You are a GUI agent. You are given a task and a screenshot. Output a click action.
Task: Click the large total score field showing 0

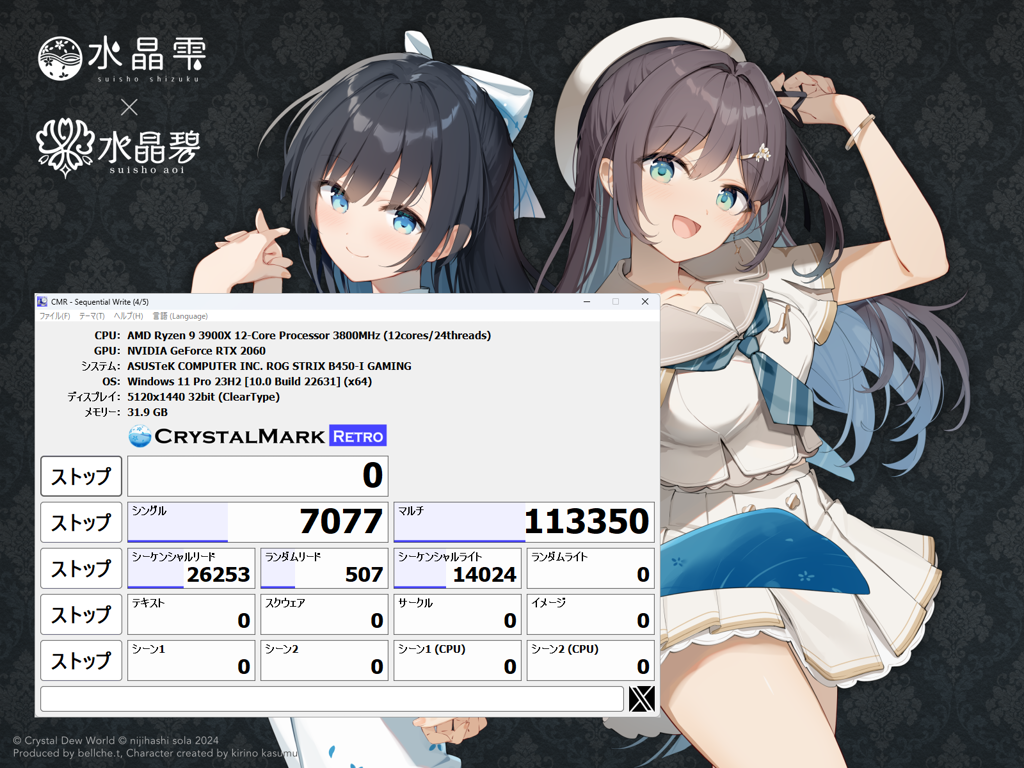point(257,475)
